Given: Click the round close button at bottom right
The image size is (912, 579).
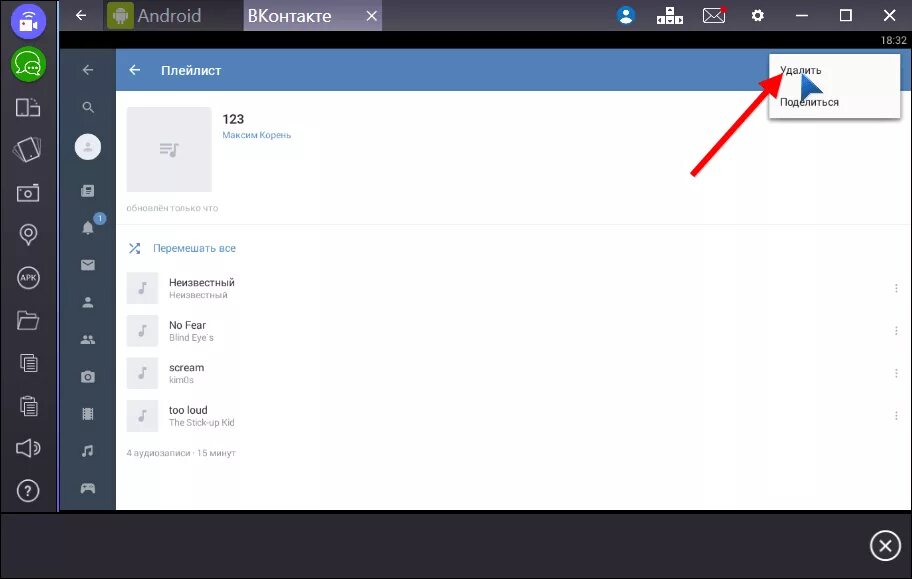Looking at the screenshot, I should pyautogui.click(x=885, y=546).
